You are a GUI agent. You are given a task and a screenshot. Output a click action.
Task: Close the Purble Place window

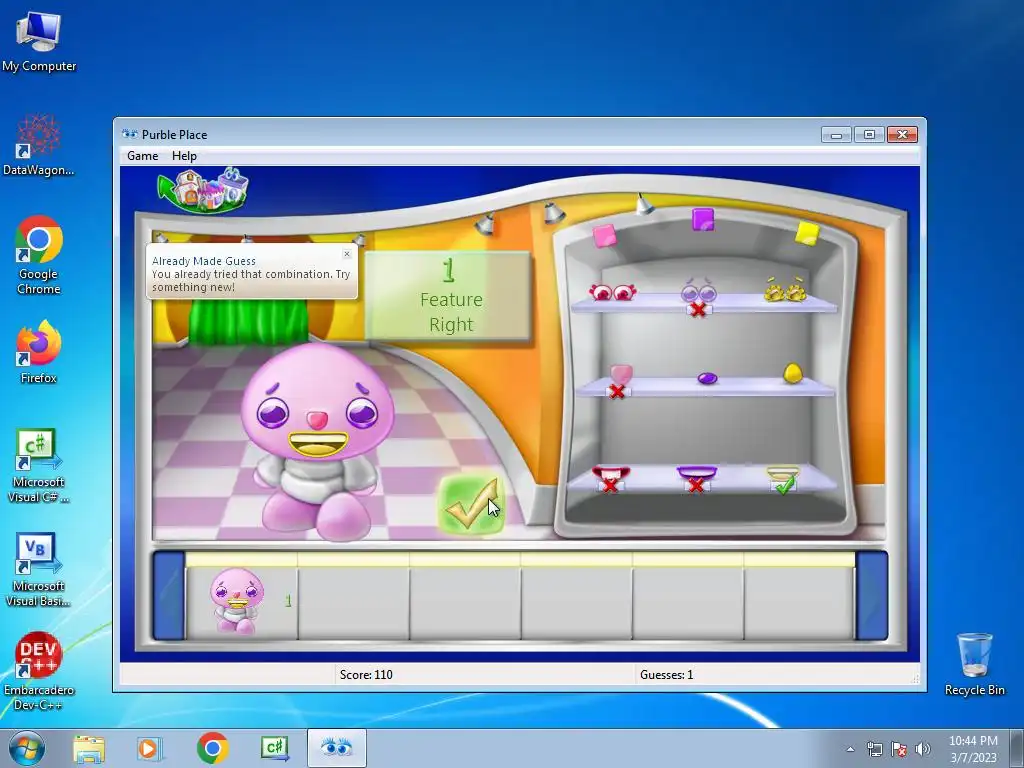tap(903, 135)
